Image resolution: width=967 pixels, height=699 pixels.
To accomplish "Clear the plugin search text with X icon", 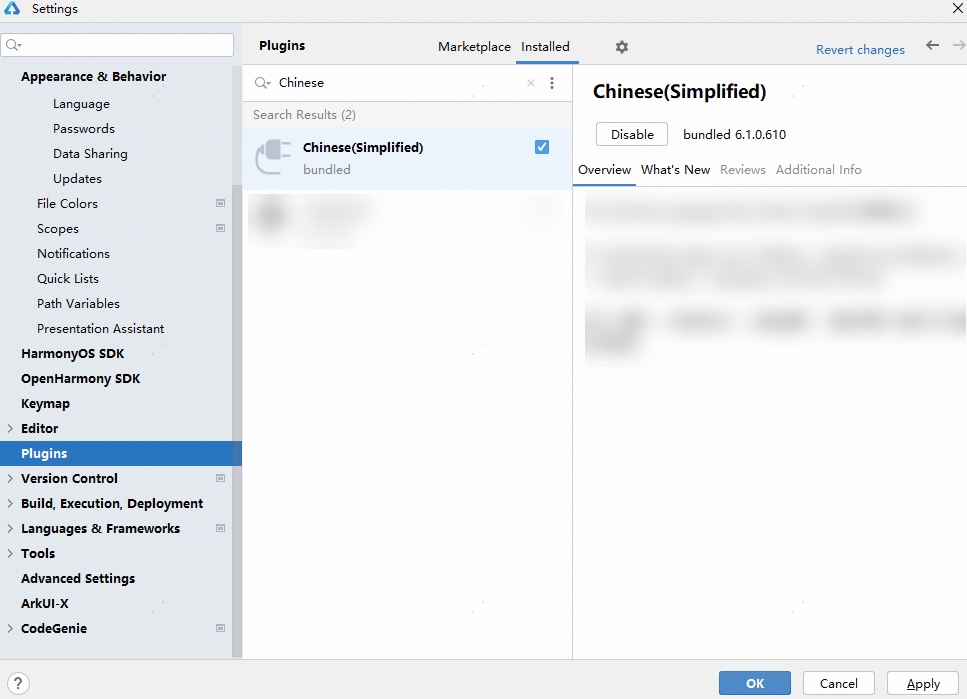I will click(x=531, y=83).
